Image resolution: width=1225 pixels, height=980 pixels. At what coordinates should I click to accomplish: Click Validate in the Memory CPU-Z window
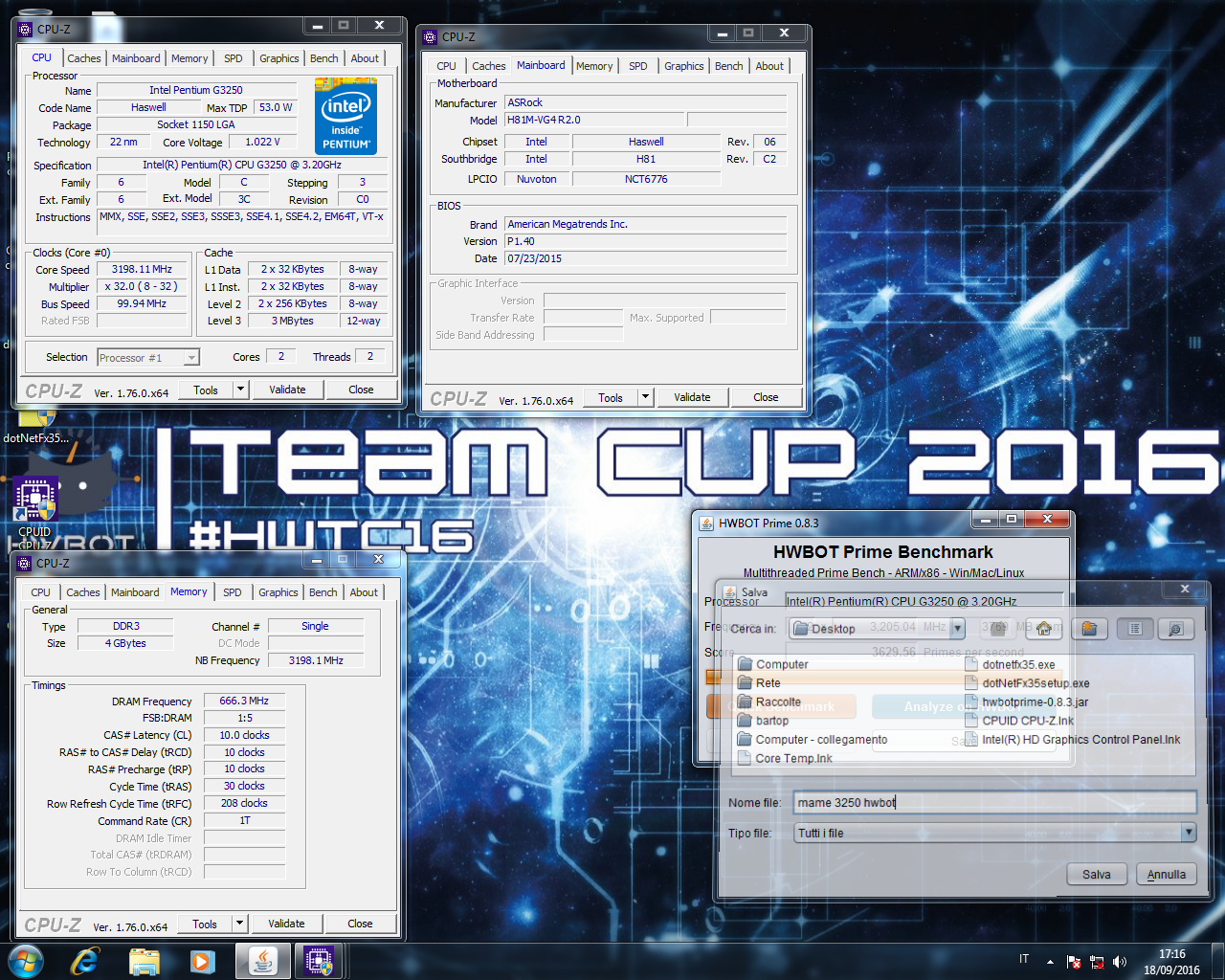pyautogui.click(x=286, y=924)
